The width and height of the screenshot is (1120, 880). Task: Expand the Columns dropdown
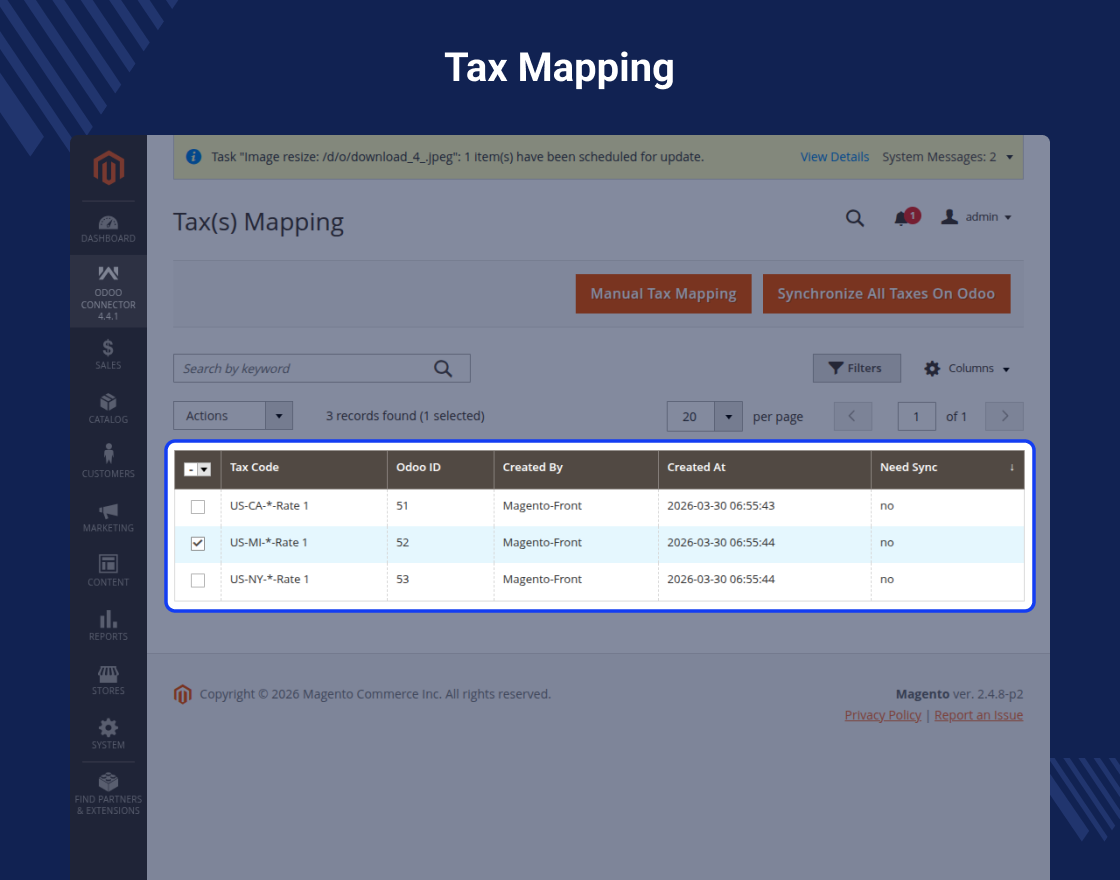(x=967, y=369)
